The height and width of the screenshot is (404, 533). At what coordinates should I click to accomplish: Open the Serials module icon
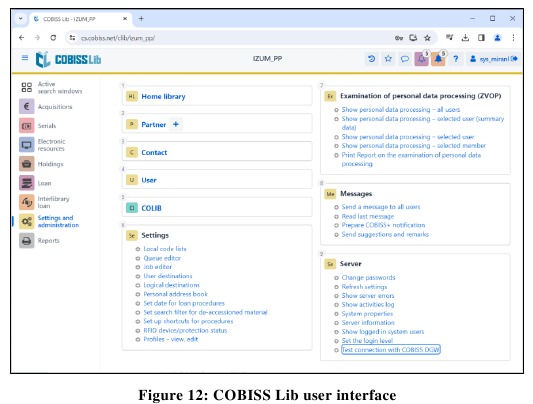click(x=27, y=126)
